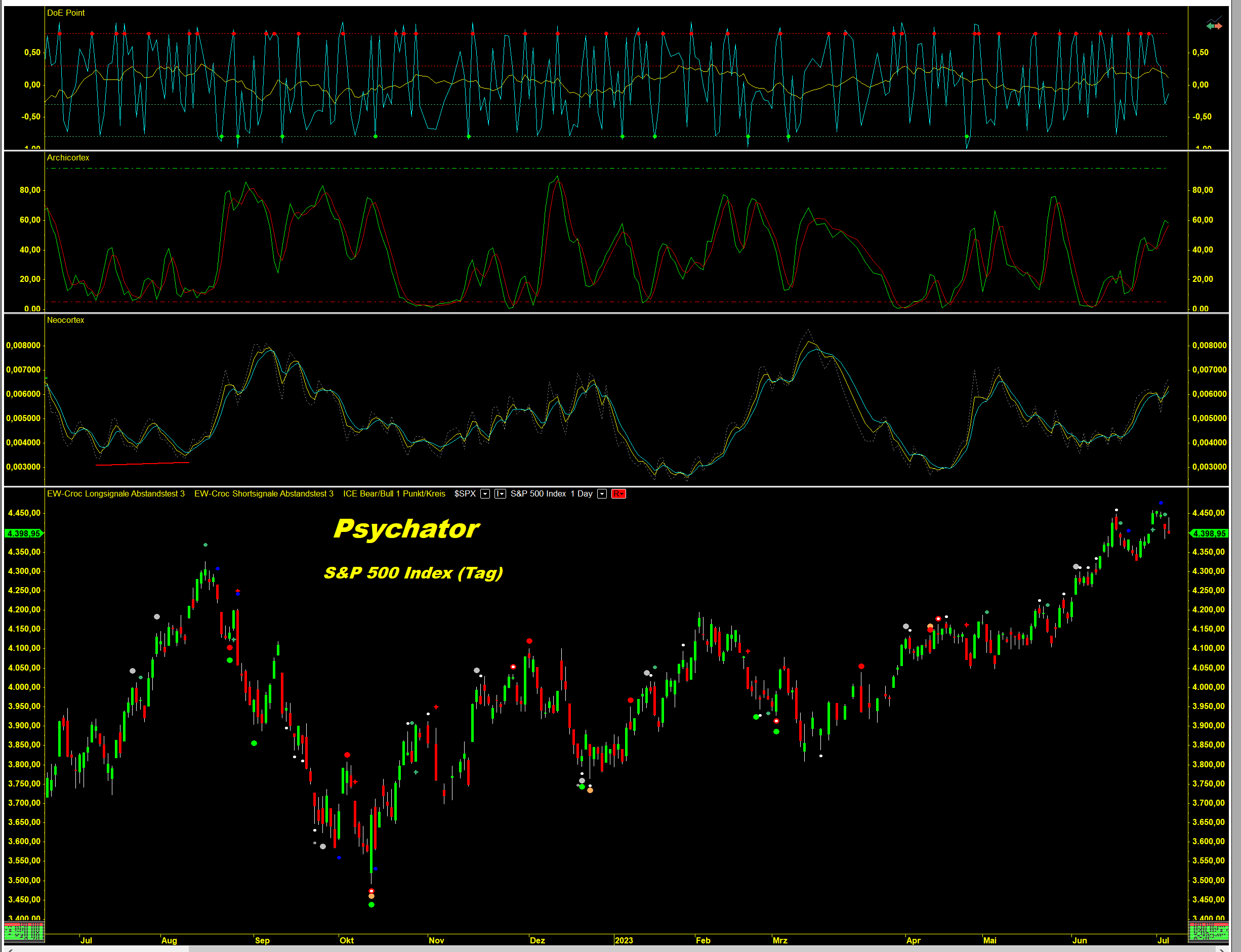Click the green thumbnail at bottom-left corner
This screenshot has height=952, width=1241.
[x=24, y=932]
